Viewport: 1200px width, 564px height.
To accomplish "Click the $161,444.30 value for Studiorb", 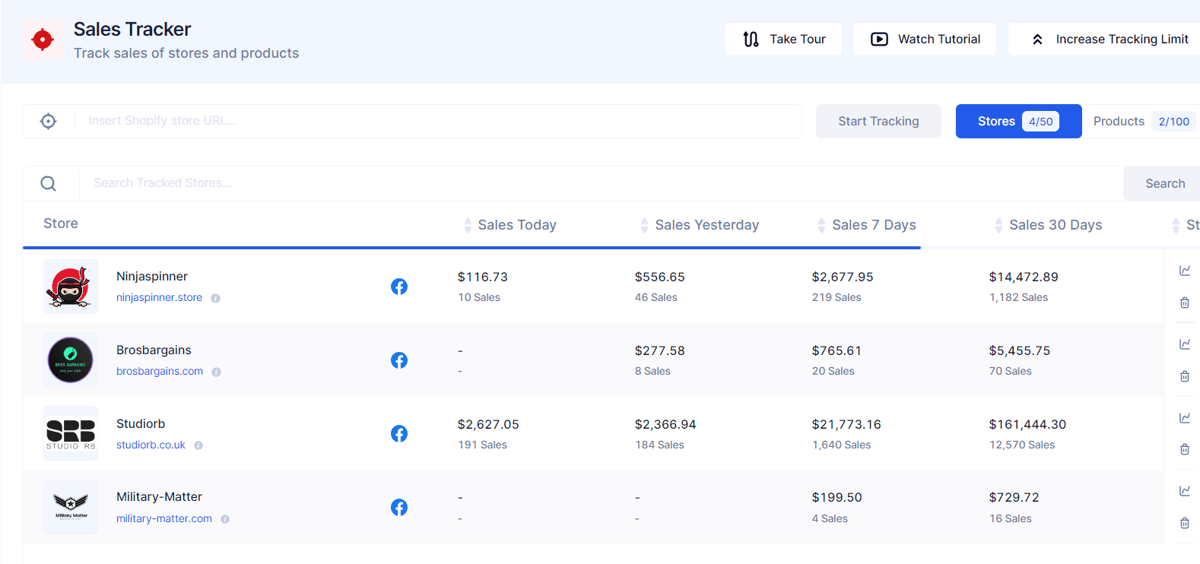I will [1028, 424].
